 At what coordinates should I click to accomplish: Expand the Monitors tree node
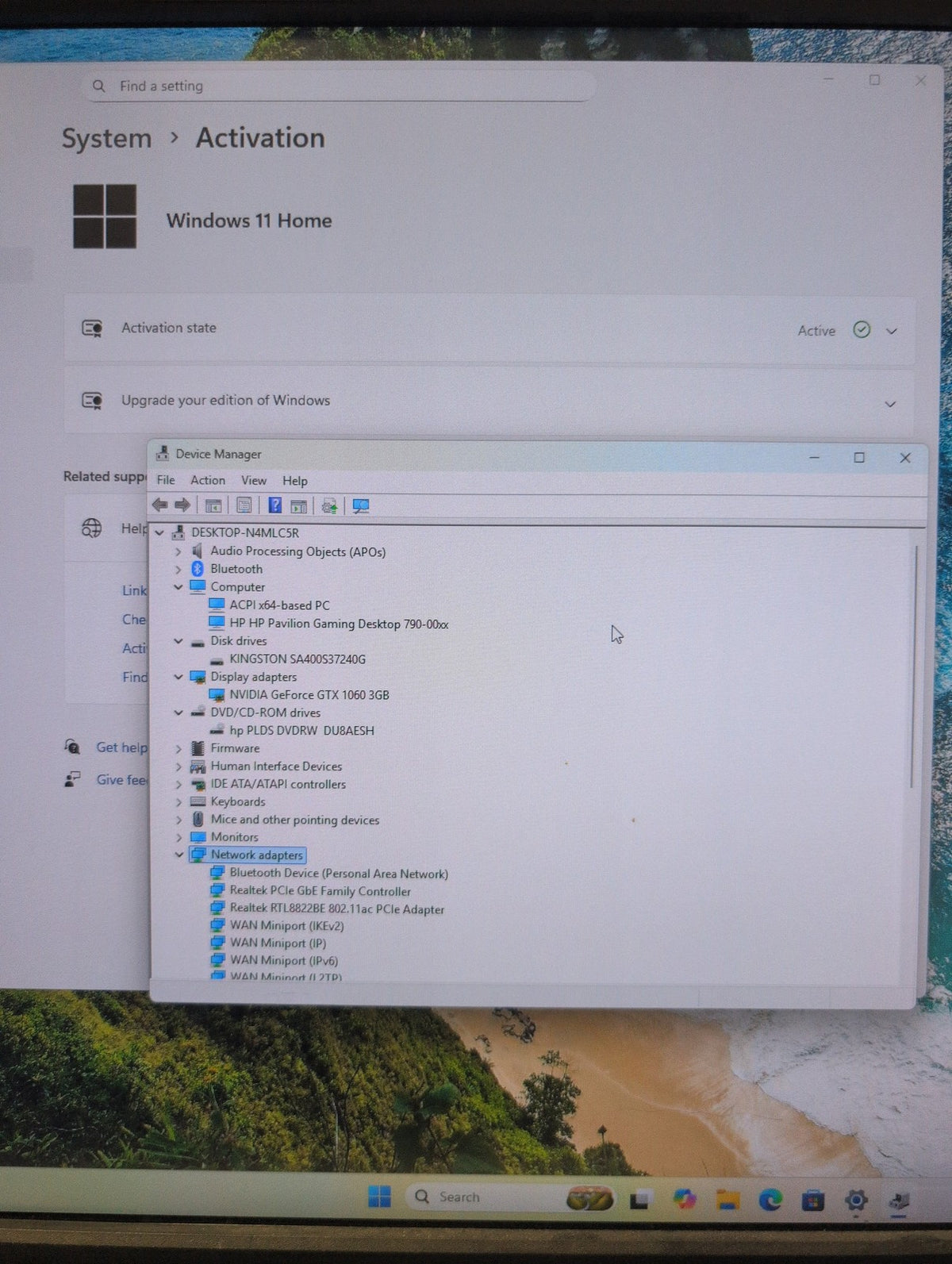(x=178, y=837)
